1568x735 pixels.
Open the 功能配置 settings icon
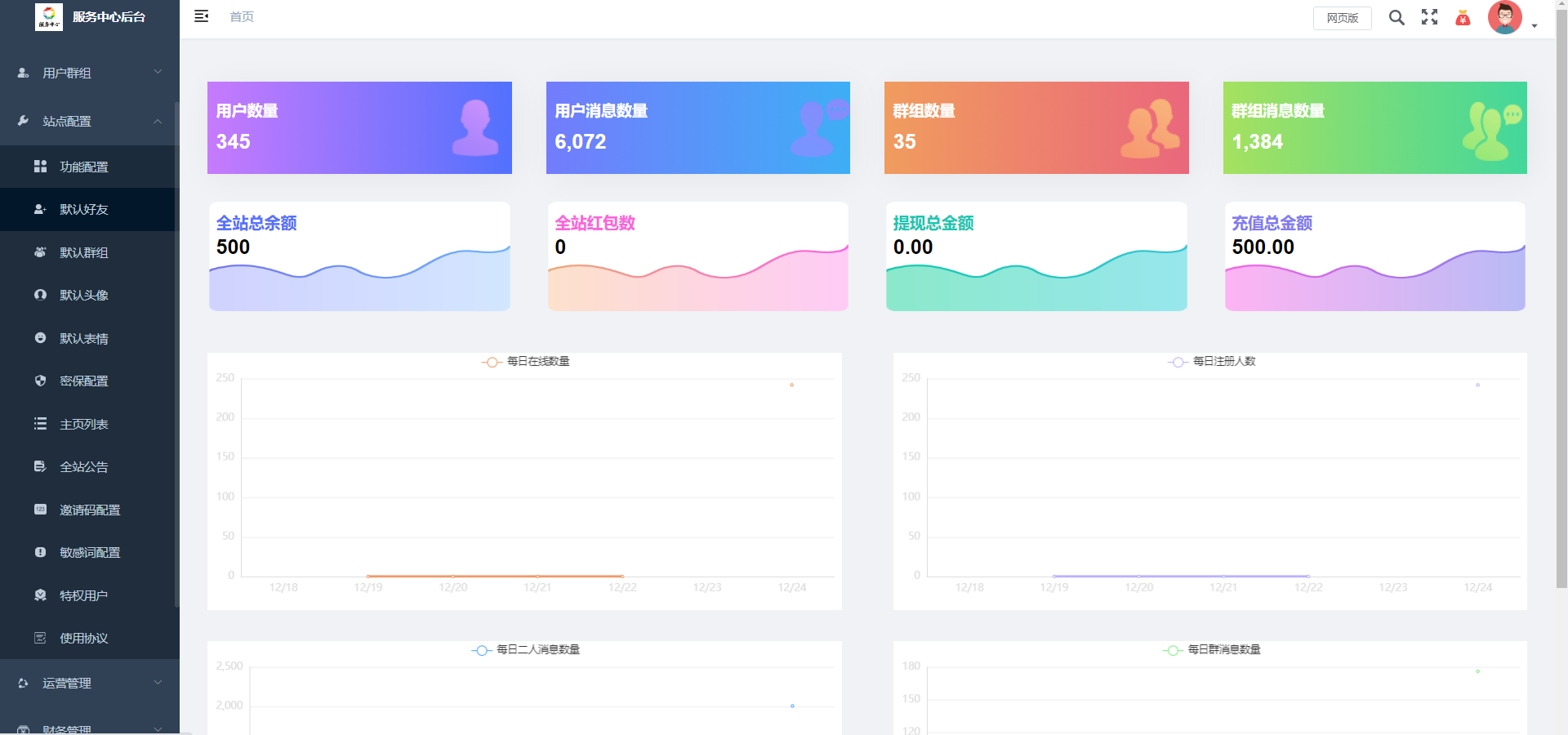click(x=41, y=166)
